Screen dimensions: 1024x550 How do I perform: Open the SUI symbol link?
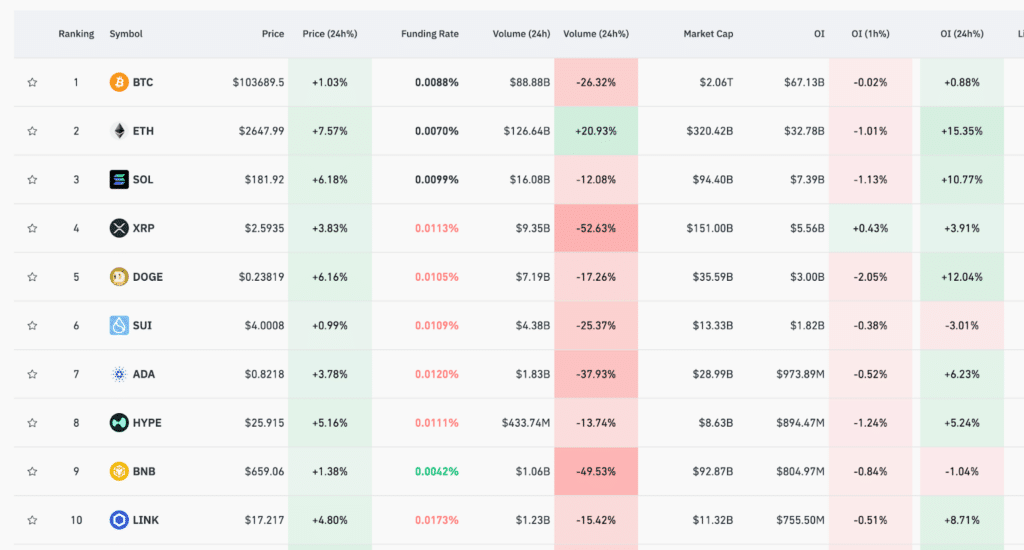pyautogui.click(x=142, y=325)
